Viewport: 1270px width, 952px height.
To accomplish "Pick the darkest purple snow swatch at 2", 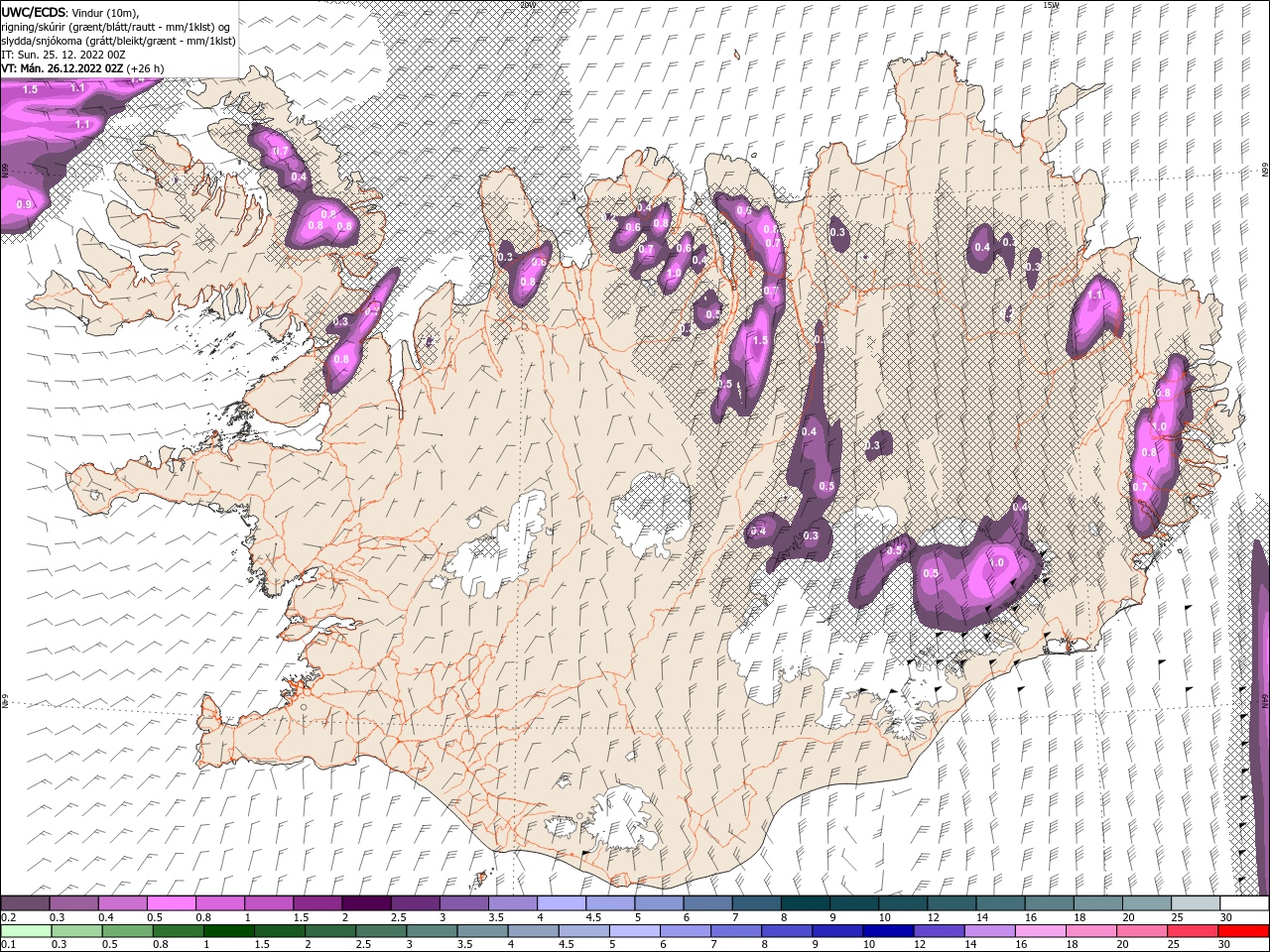I will (x=366, y=903).
